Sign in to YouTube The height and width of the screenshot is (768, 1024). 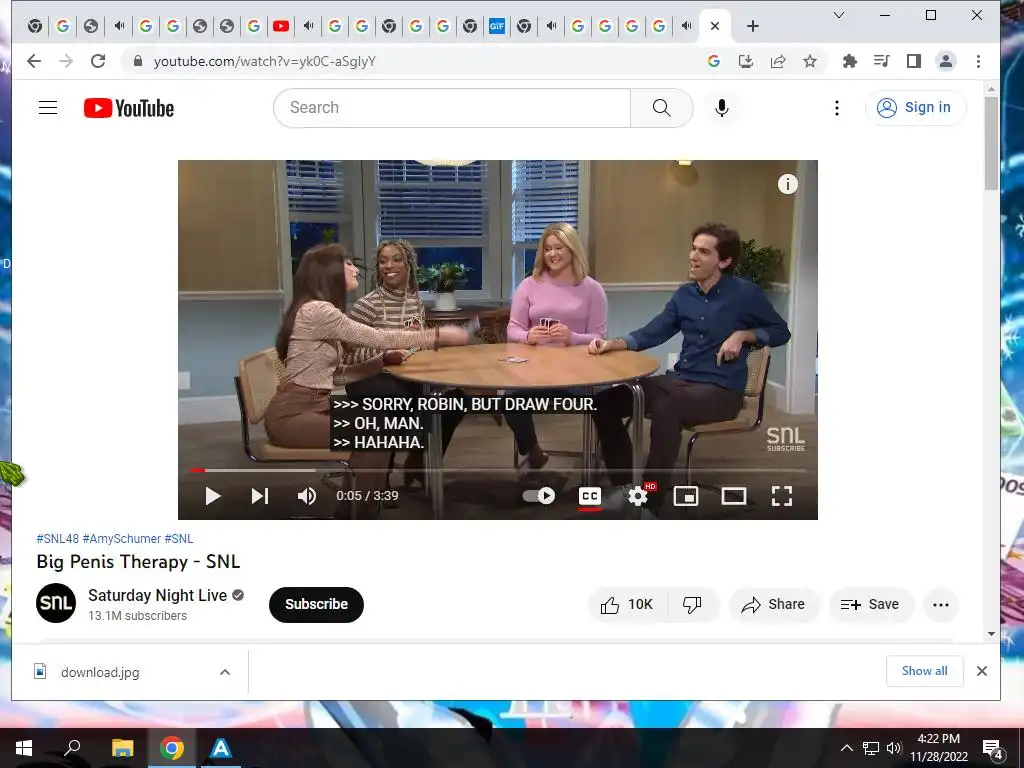click(x=915, y=108)
